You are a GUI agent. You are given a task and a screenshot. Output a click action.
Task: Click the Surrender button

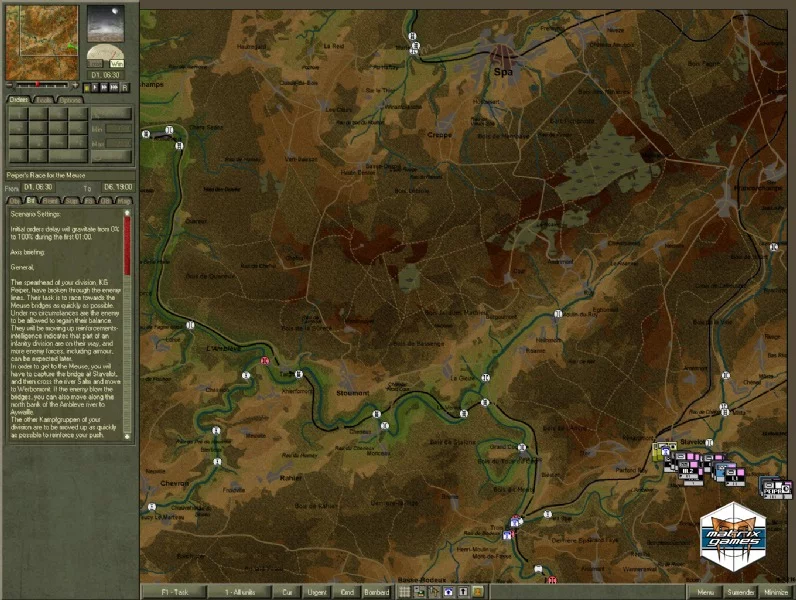[x=741, y=592]
